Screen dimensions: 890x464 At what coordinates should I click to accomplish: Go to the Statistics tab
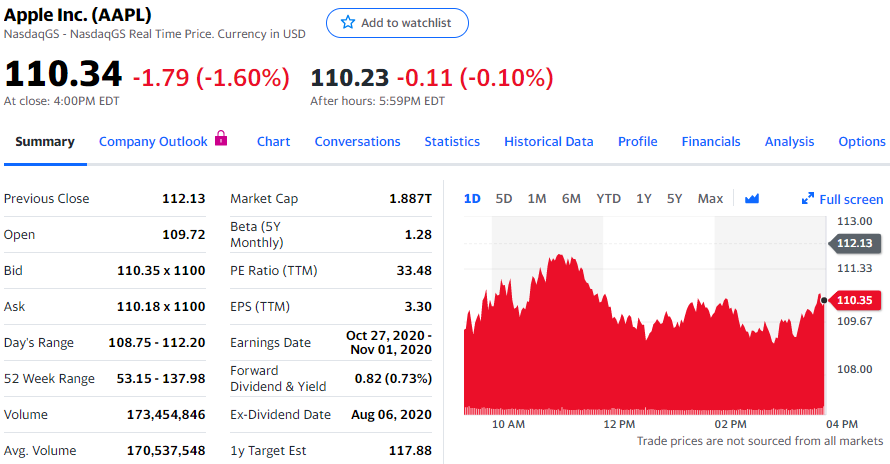point(452,141)
